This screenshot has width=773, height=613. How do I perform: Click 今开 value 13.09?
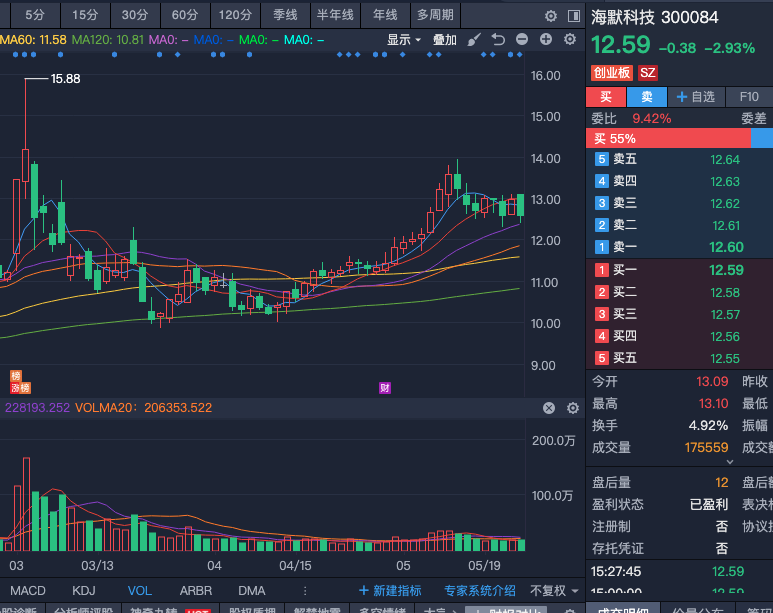(x=712, y=381)
